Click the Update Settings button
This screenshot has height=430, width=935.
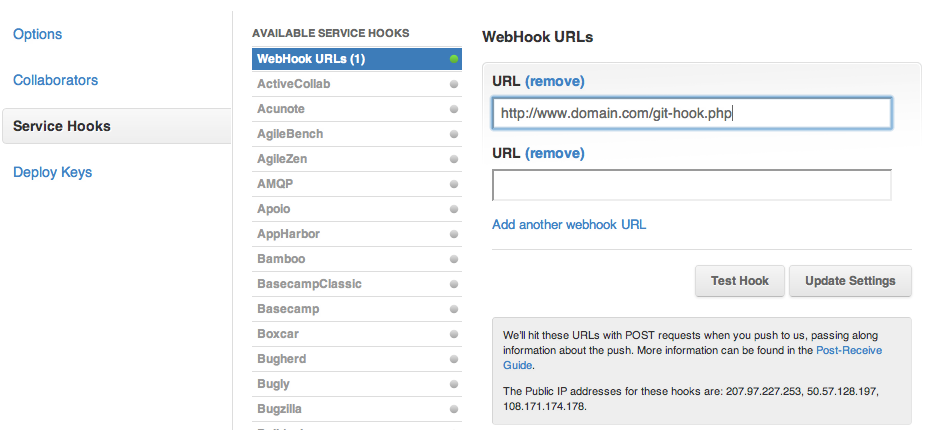pyautogui.click(x=850, y=281)
